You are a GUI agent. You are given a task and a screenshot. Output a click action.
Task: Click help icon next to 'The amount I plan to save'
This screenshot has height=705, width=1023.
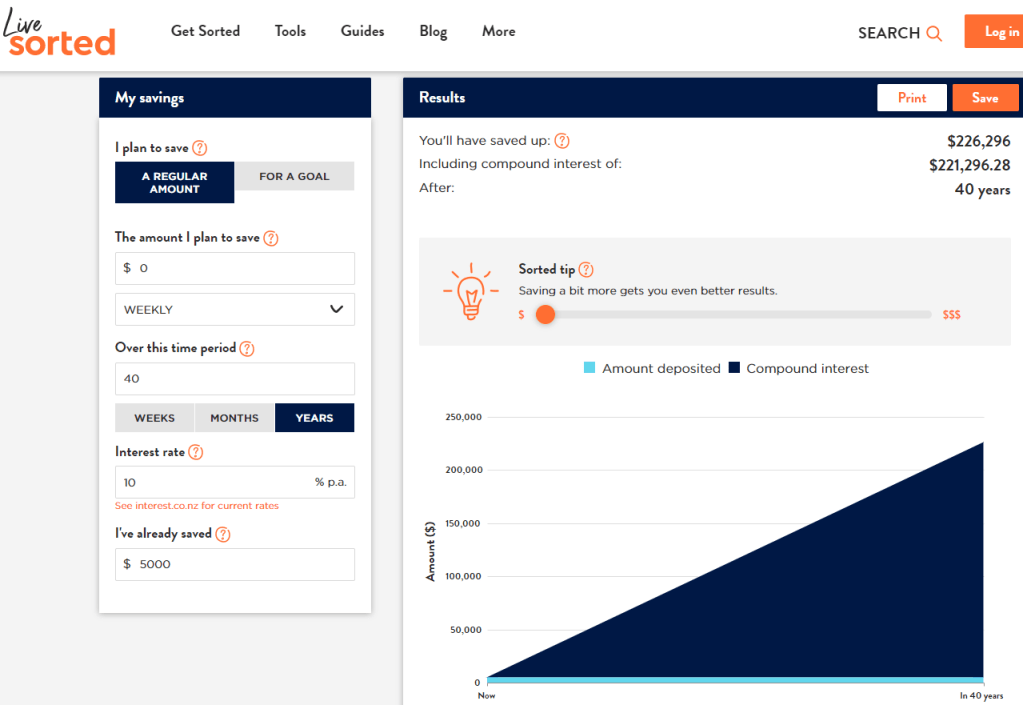tap(271, 238)
